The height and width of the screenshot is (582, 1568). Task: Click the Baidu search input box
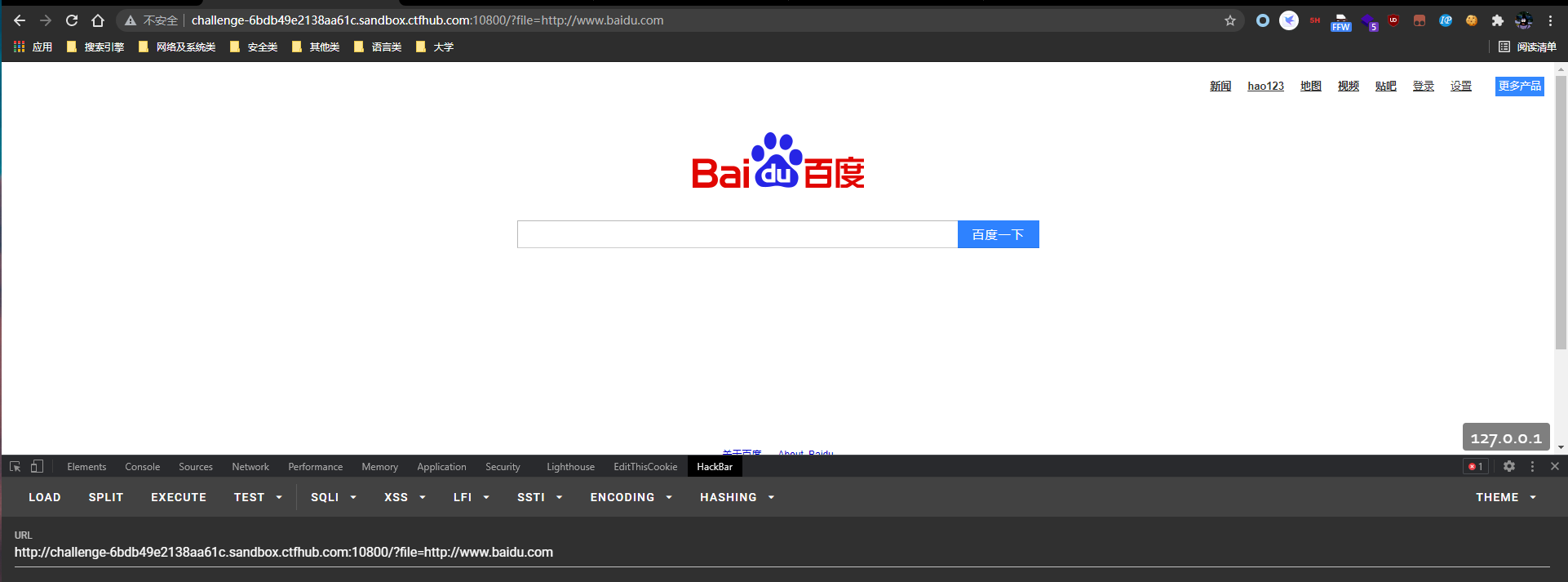(x=737, y=234)
